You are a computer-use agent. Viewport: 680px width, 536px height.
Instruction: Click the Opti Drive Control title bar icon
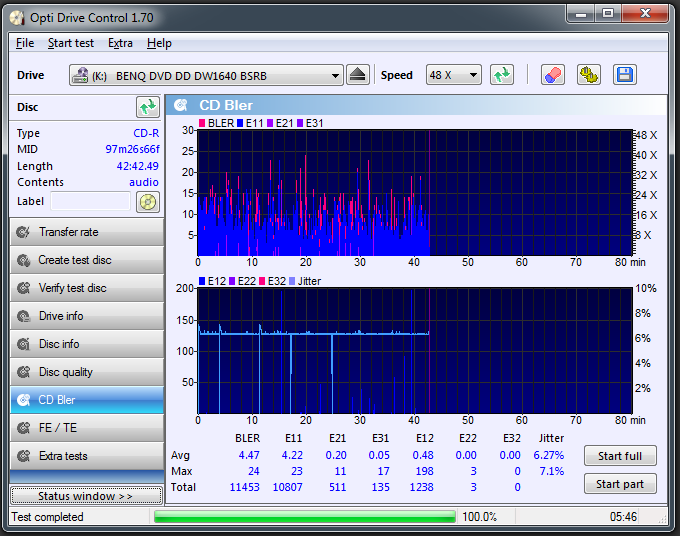[x=17, y=18]
